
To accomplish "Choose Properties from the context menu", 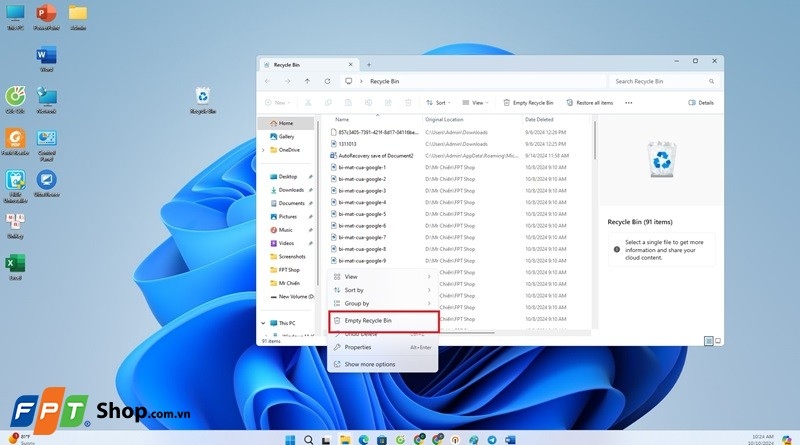I will coord(383,348).
